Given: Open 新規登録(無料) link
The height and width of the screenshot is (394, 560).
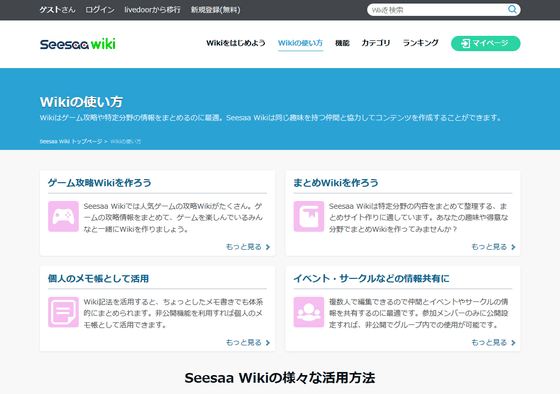Looking at the screenshot, I should [x=215, y=10].
